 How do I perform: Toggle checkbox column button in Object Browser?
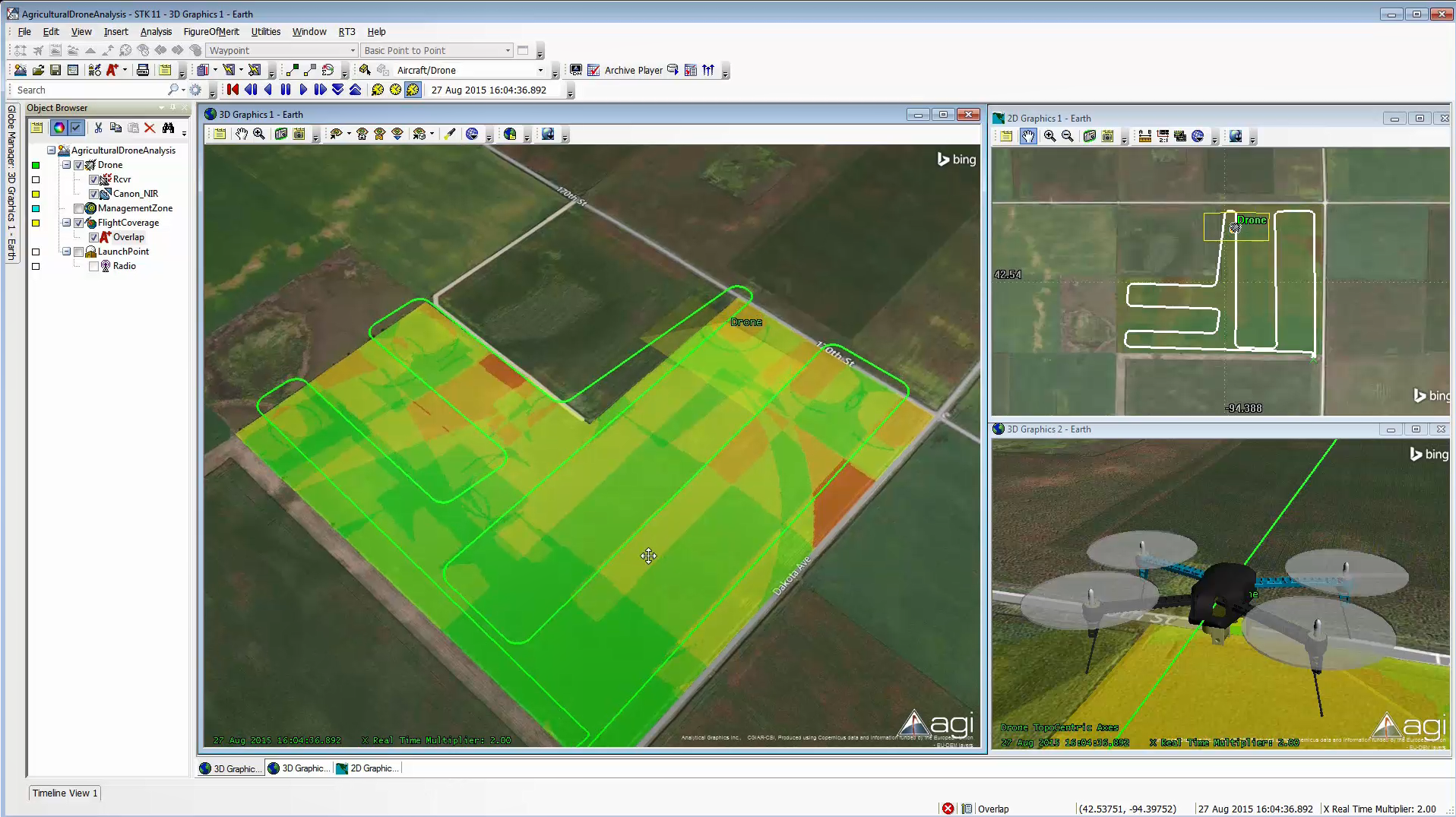(x=76, y=128)
